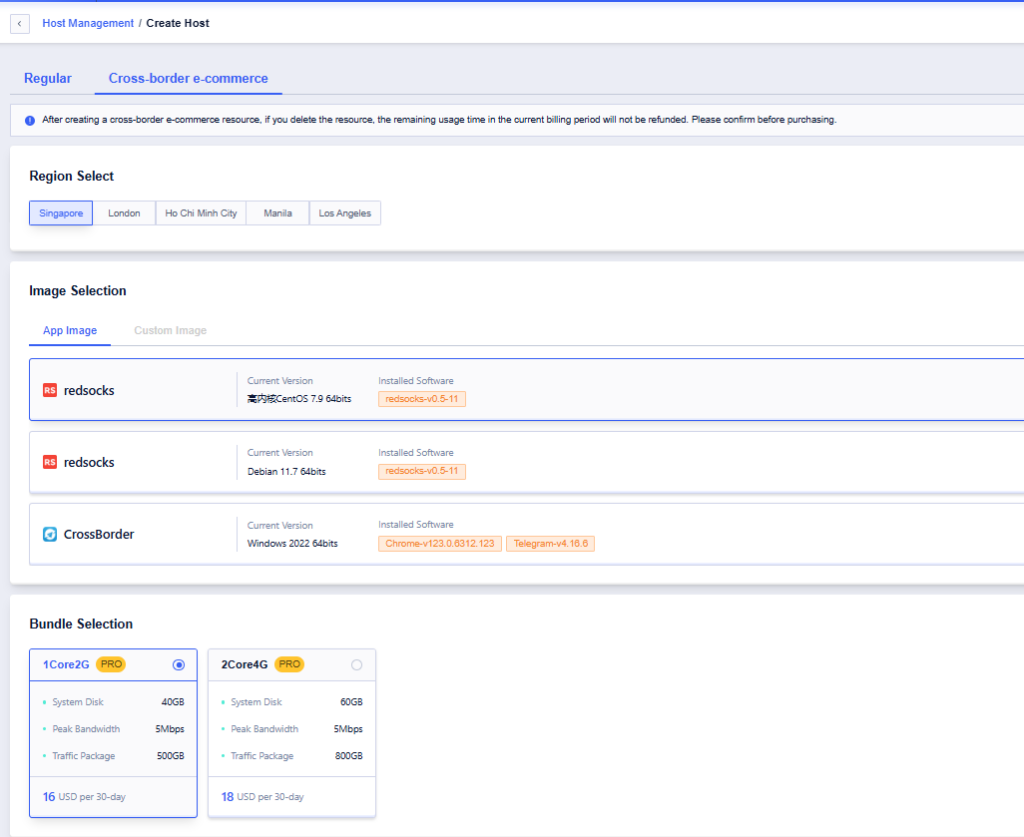
Task: Click the blue info notice icon
Action: click(x=30, y=120)
